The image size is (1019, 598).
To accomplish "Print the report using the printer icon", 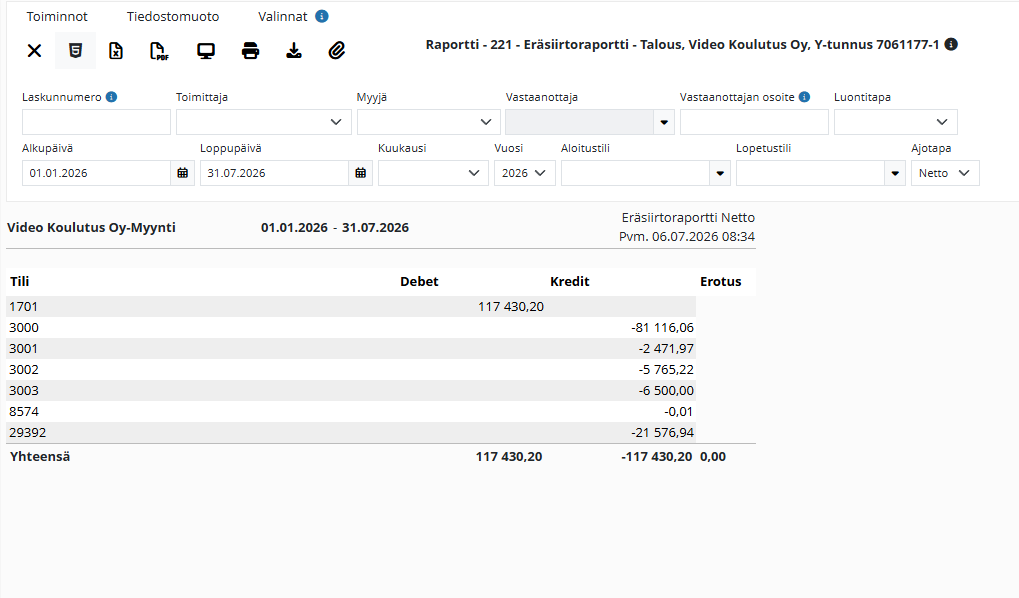I will (x=250, y=51).
